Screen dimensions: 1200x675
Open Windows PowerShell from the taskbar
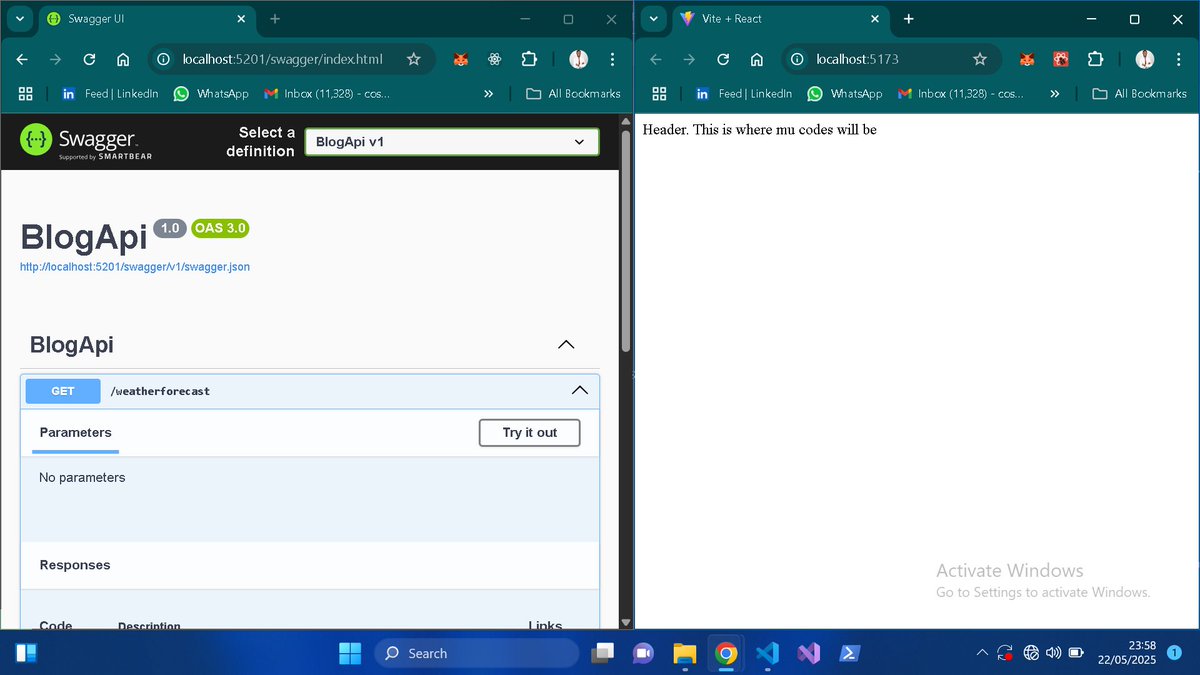click(849, 653)
